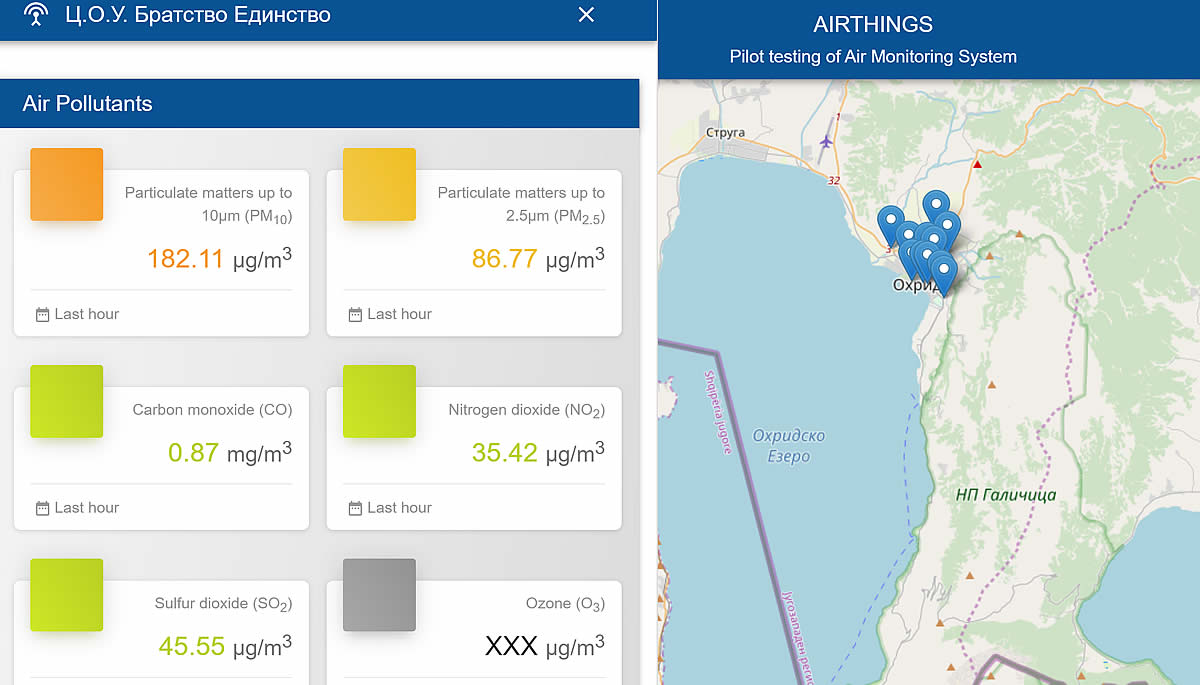
Task: Click the yellow PM2.5 color indicator square
Action: (x=379, y=184)
